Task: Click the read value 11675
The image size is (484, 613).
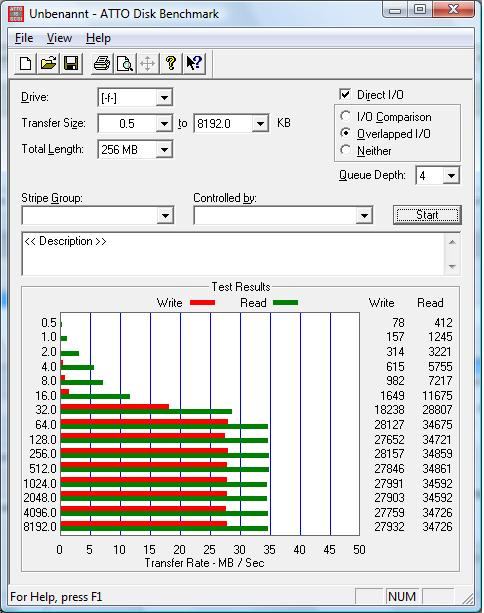Action: pos(437,396)
